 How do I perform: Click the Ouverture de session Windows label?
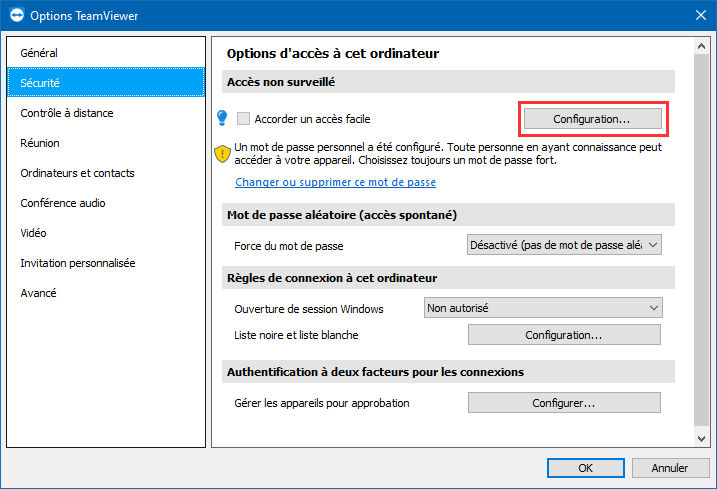click(x=309, y=309)
